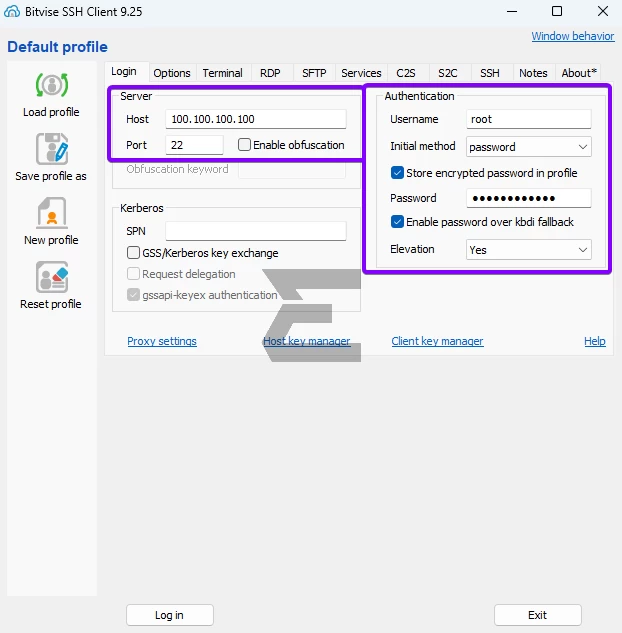
Task: Open the Elevation dropdown
Action: point(529,249)
